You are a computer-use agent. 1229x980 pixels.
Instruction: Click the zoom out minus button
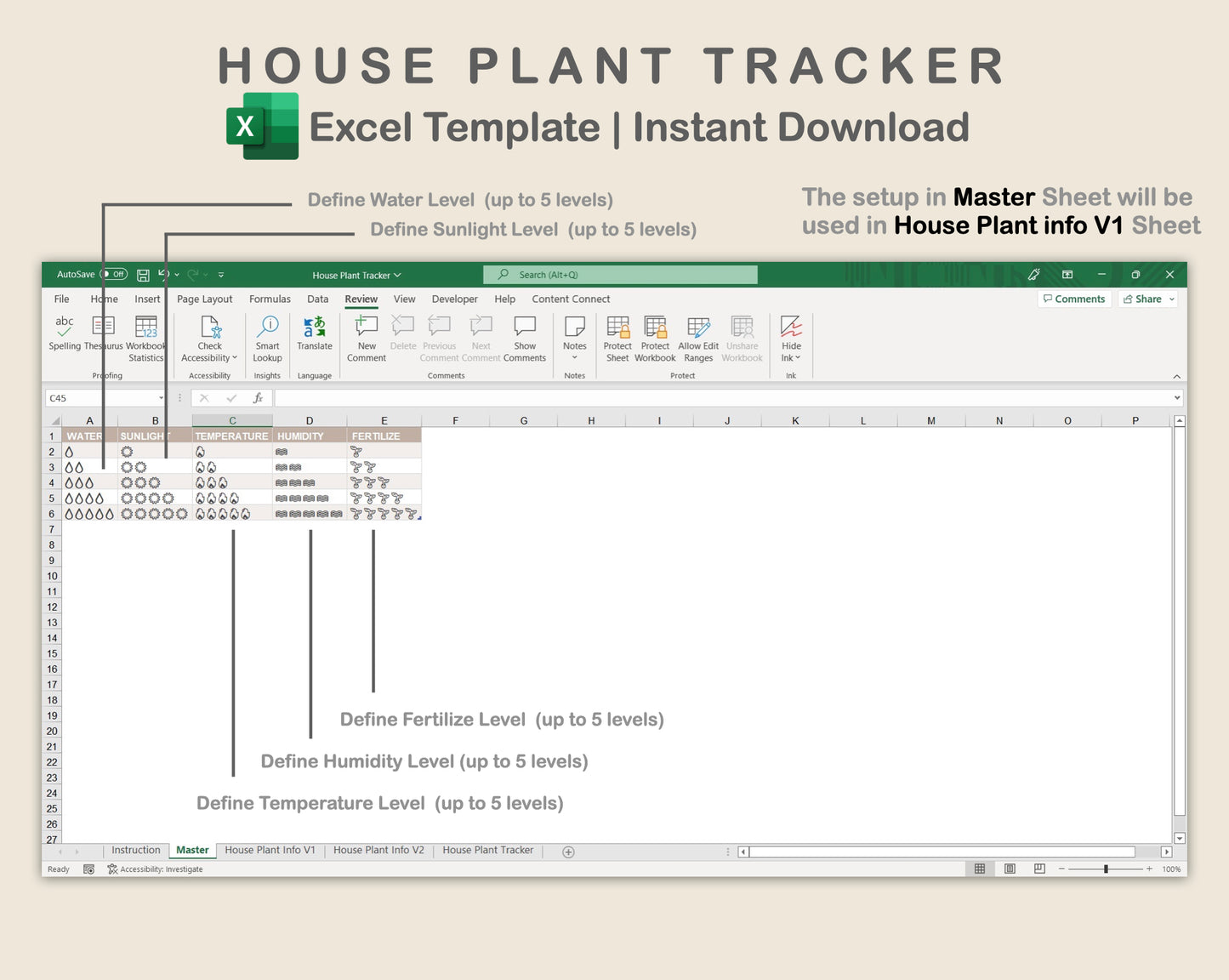(x=1061, y=869)
